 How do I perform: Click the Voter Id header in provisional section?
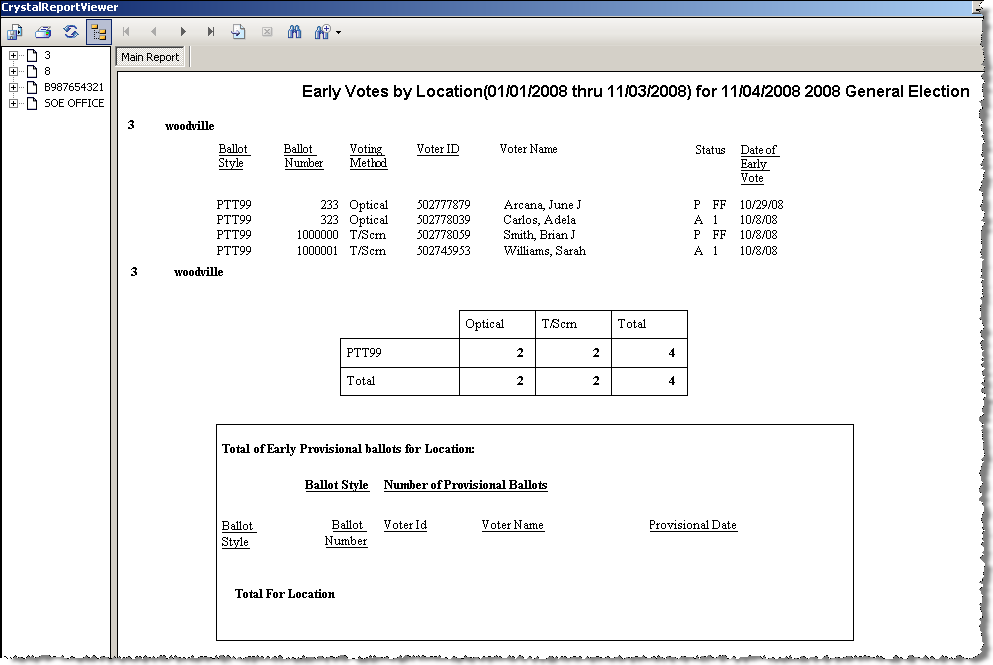pyautogui.click(x=405, y=525)
